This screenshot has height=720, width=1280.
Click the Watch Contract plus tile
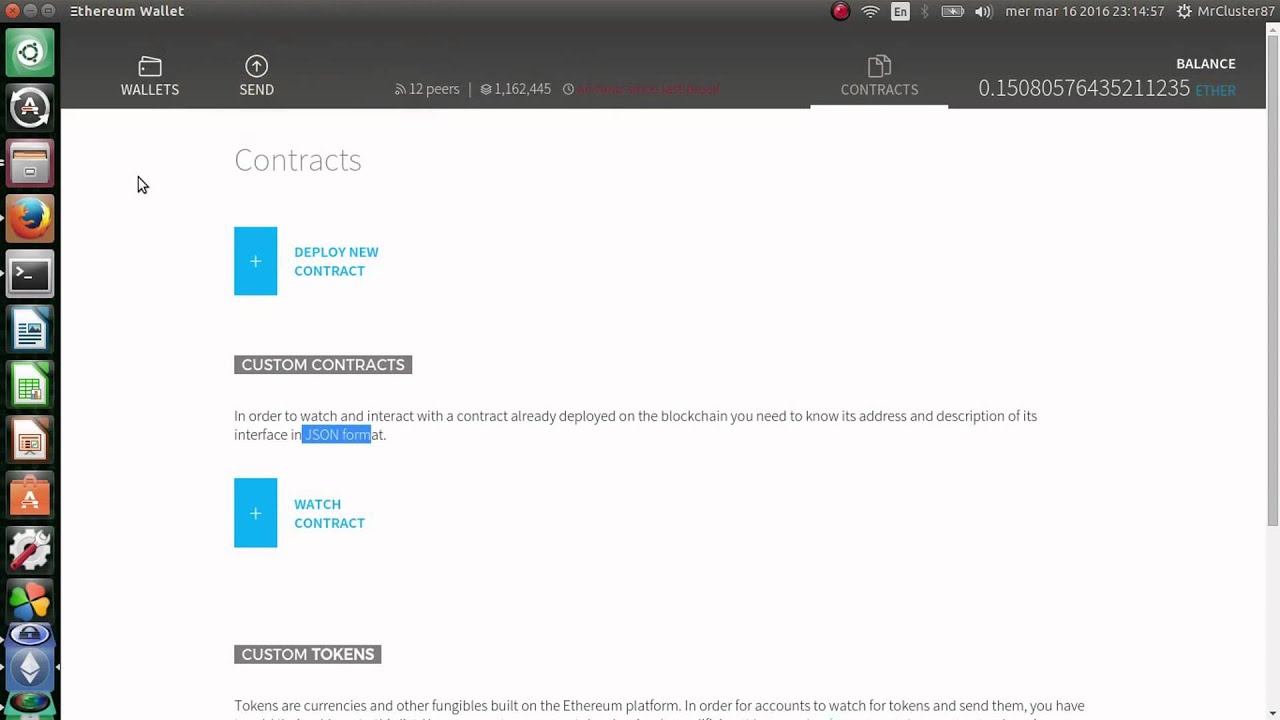[x=256, y=513]
